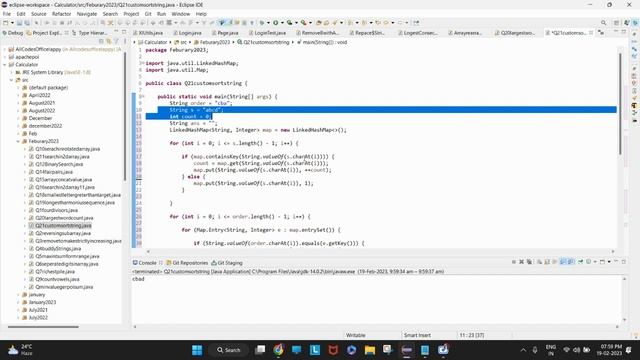Click Search box on Windows taskbar
This screenshot has height=360, width=640.
[229, 350]
